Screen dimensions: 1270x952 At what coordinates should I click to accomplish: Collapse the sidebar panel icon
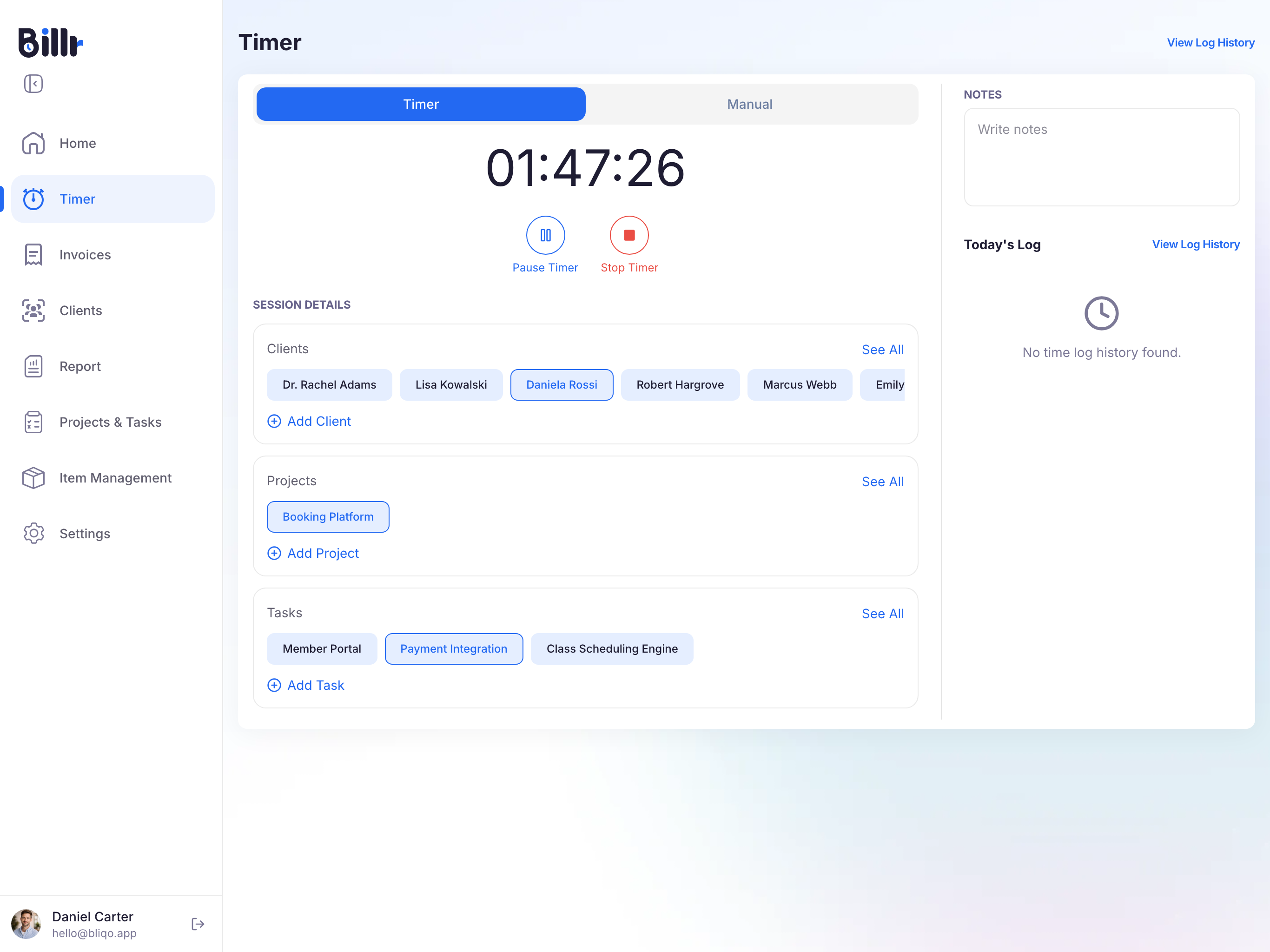(33, 84)
